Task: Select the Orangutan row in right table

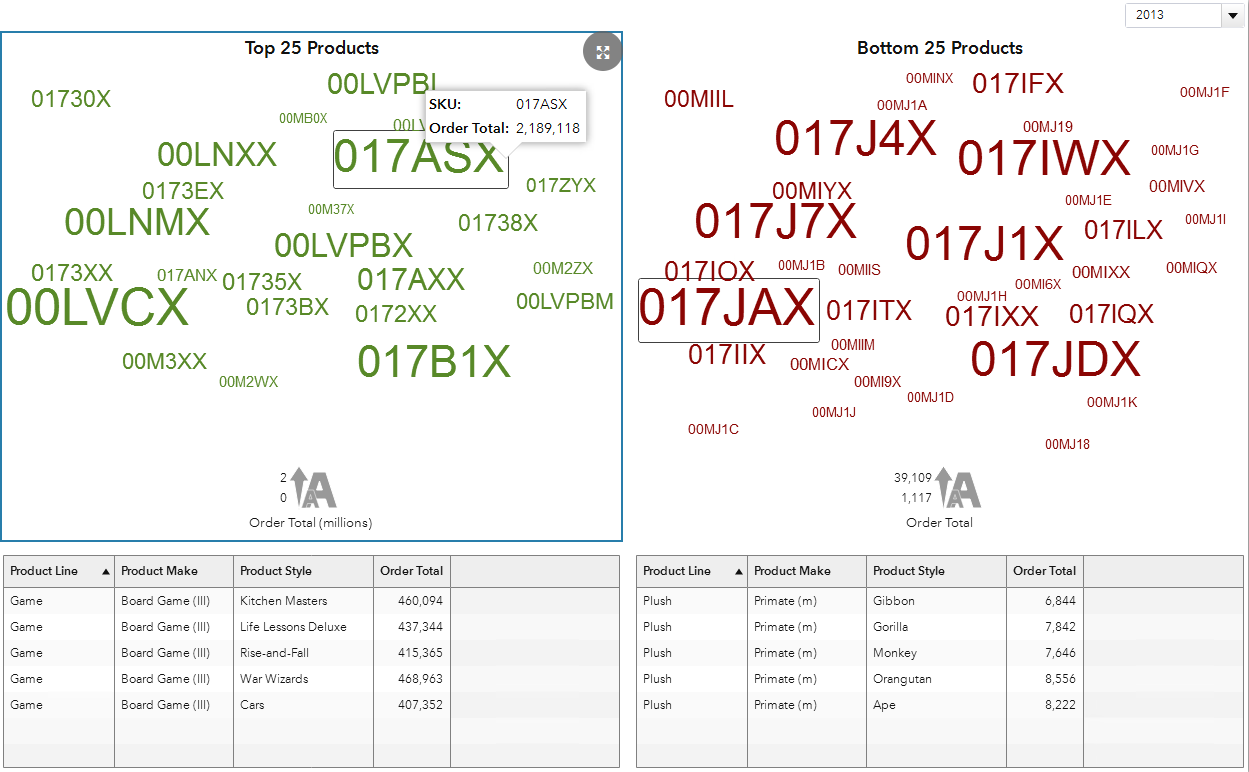Action: click(901, 679)
